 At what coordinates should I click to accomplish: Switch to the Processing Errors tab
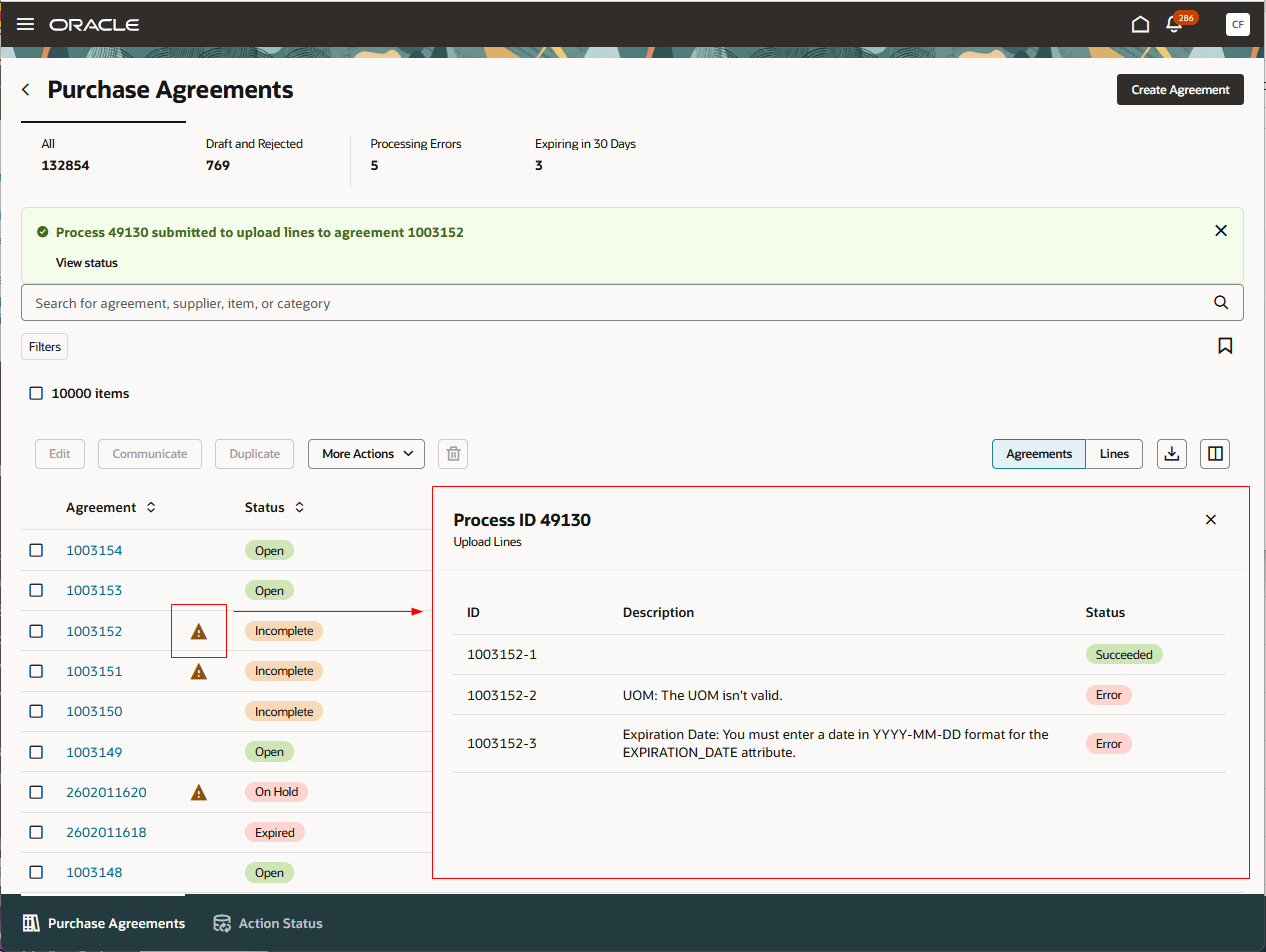[415, 154]
